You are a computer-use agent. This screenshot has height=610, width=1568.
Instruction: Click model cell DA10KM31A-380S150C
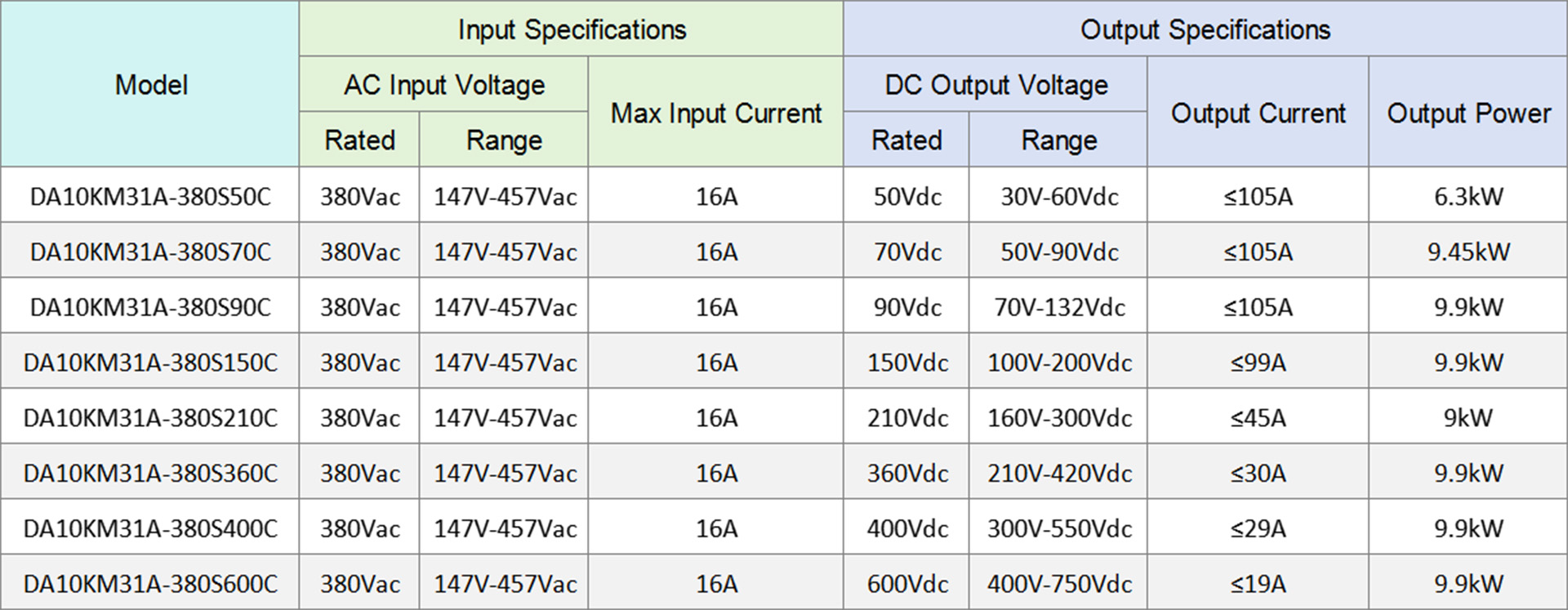[x=150, y=363]
